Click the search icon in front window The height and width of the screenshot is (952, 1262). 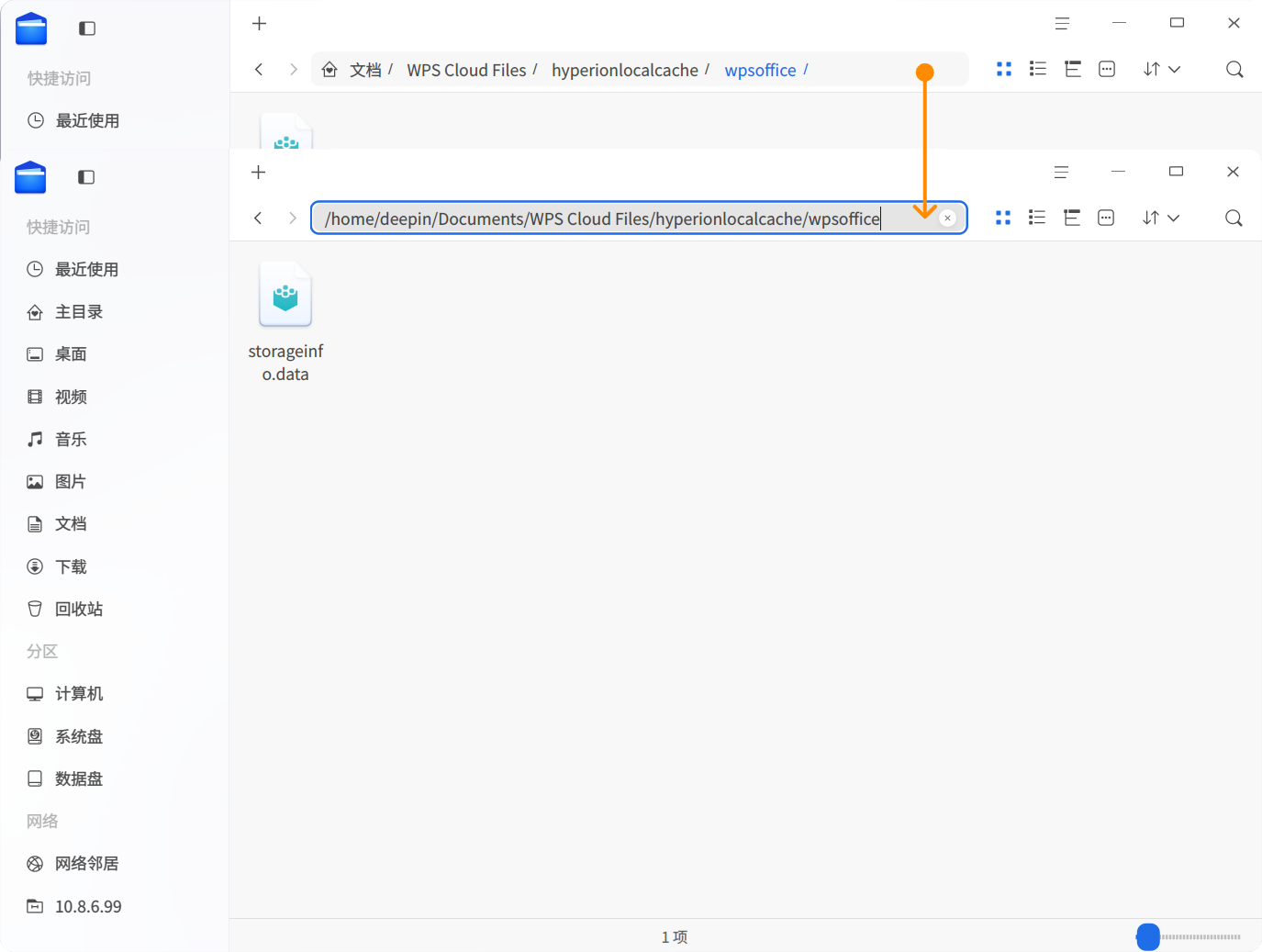(1234, 218)
